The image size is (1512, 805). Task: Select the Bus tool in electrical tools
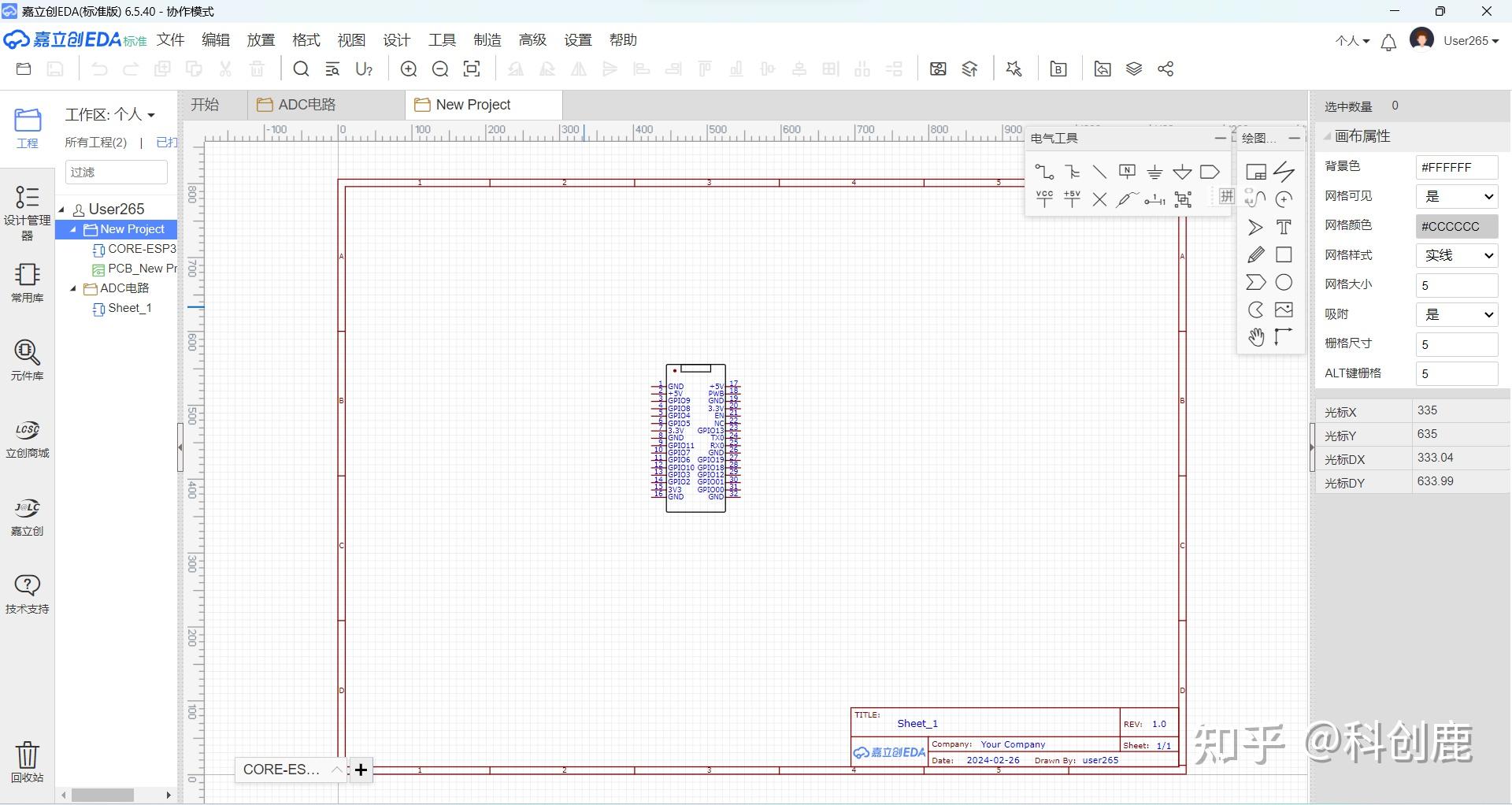point(1072,172)
